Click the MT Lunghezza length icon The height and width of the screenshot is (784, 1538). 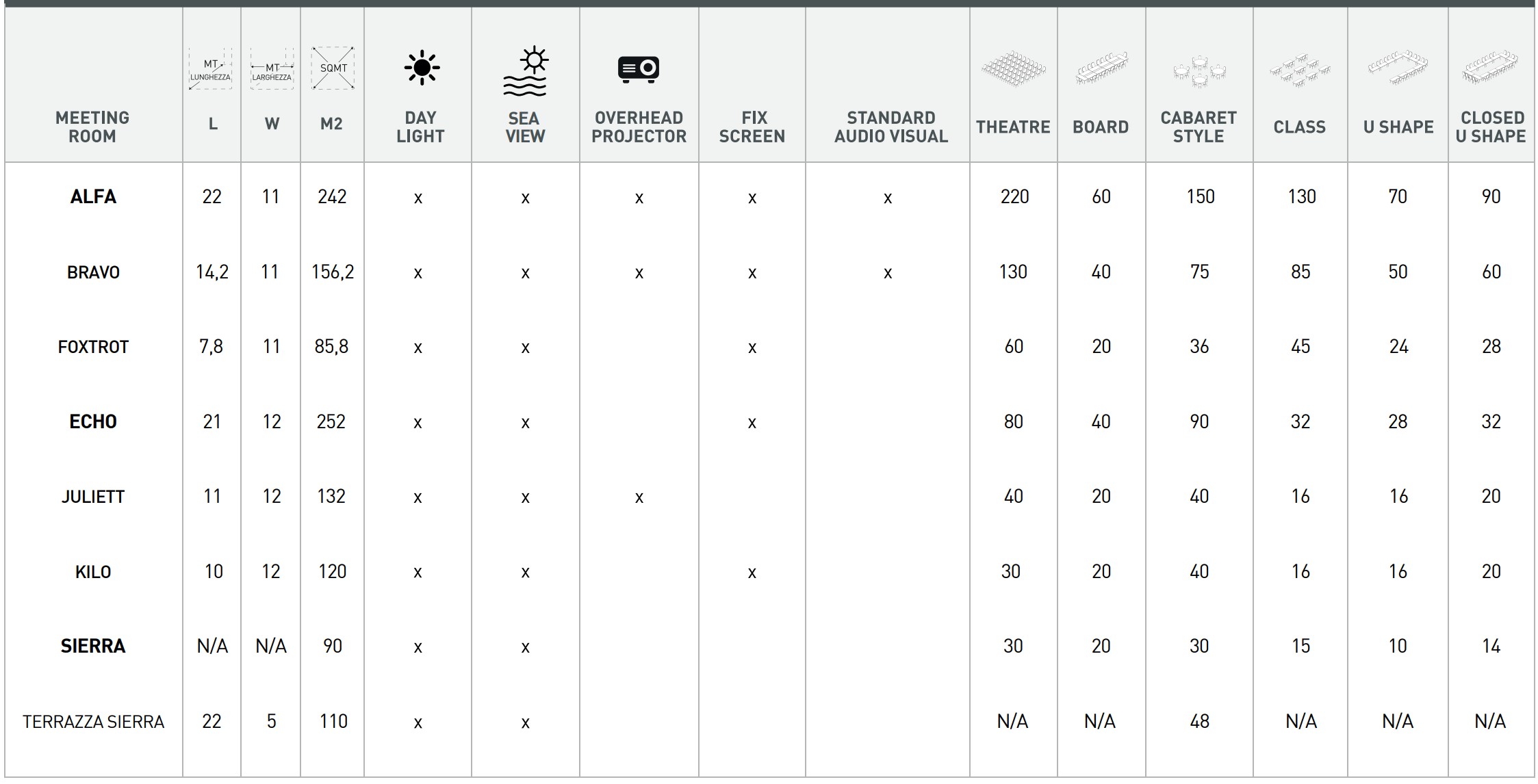(210, 69)
